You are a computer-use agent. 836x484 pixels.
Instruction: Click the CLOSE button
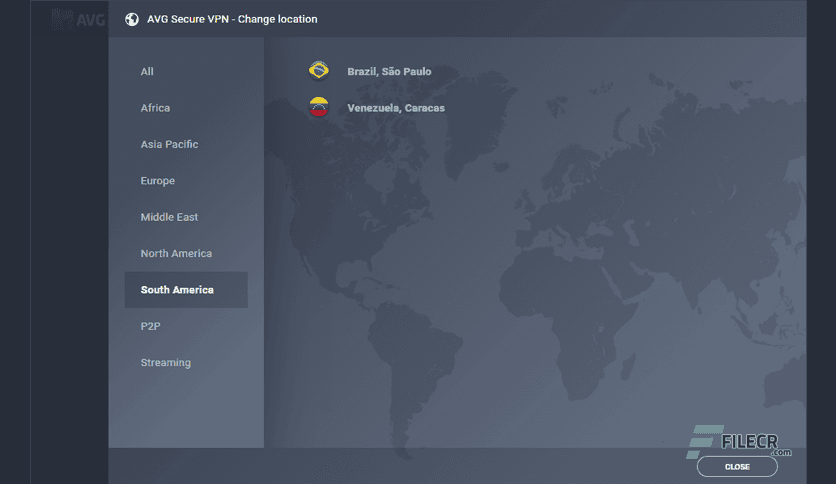pyautogui.click(x=737, y=466)
